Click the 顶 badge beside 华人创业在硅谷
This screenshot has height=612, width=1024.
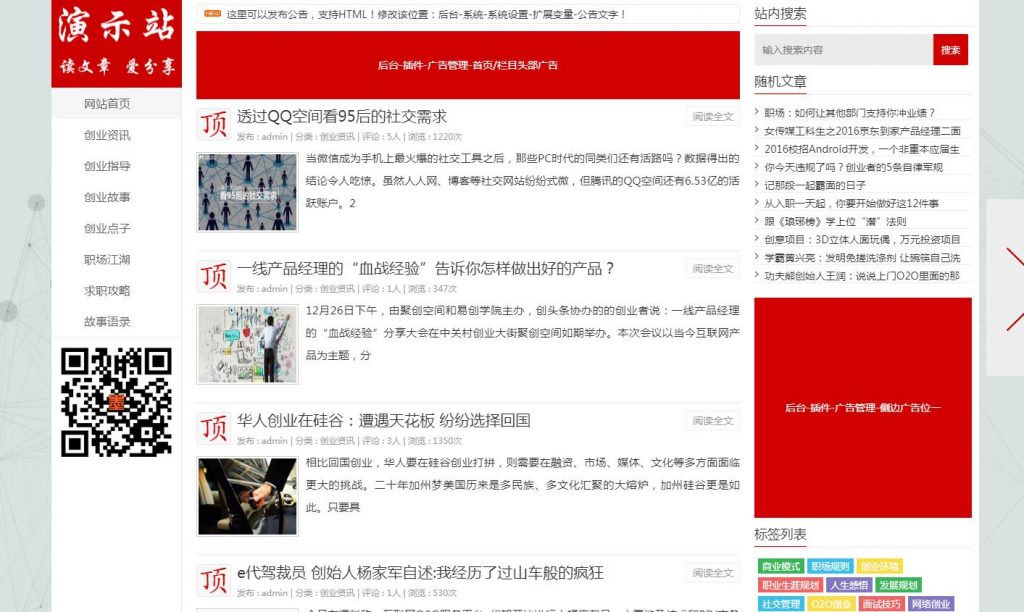pos(214,428)
